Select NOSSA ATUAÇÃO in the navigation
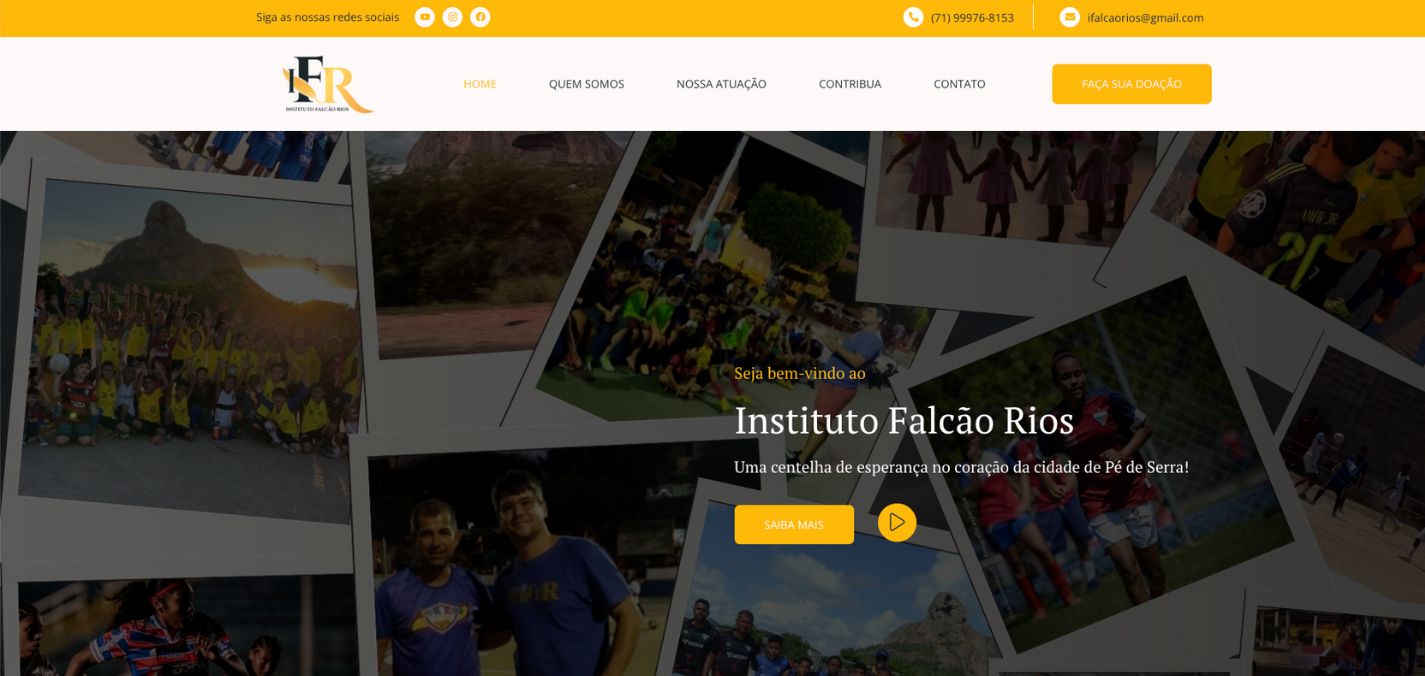The width and height of the screenshot is (1425, 676). pos(721,84)
